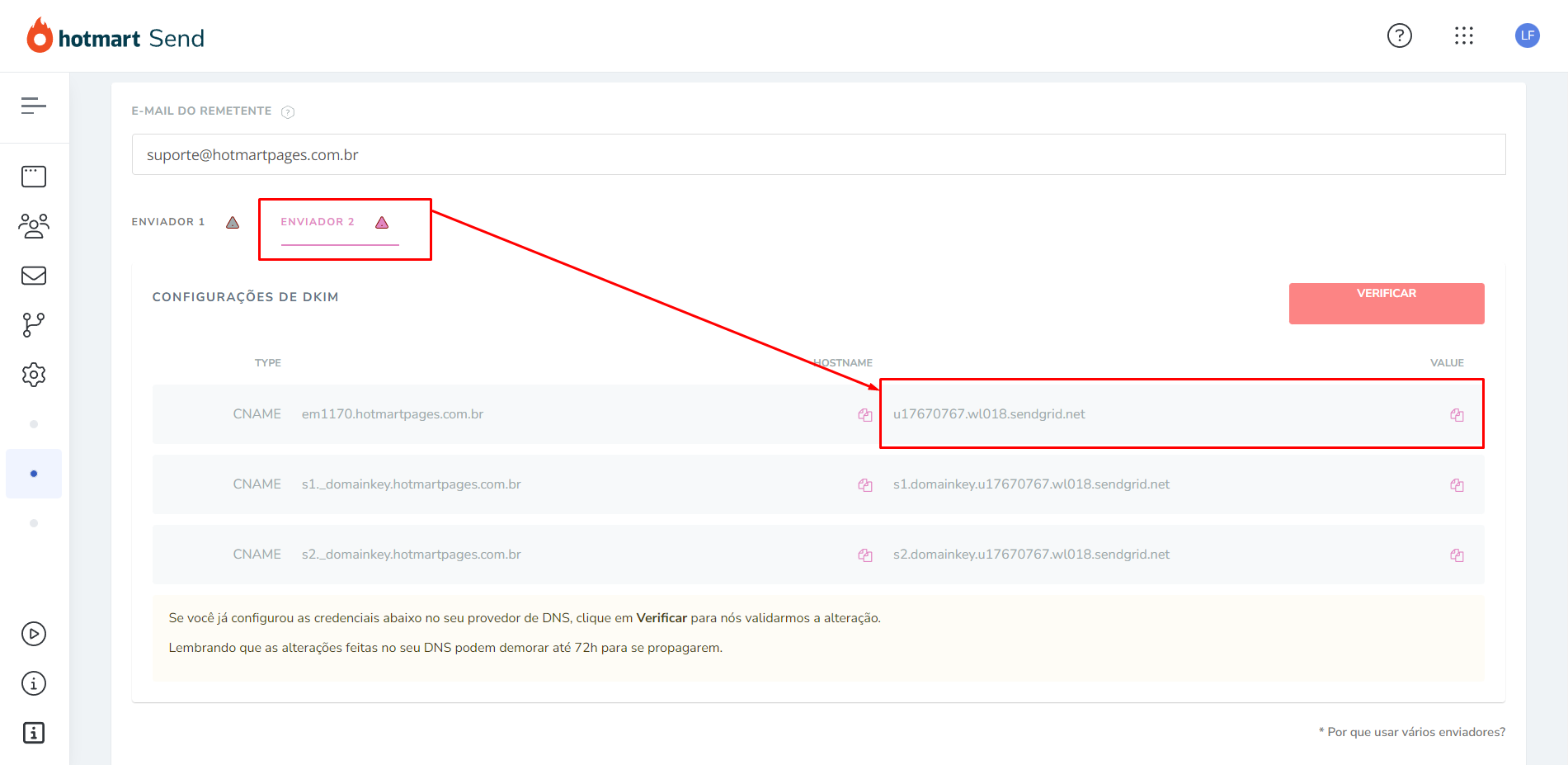
Task: Click the CNAME type in s2._domainkey row
Action: tap(257, 555)
